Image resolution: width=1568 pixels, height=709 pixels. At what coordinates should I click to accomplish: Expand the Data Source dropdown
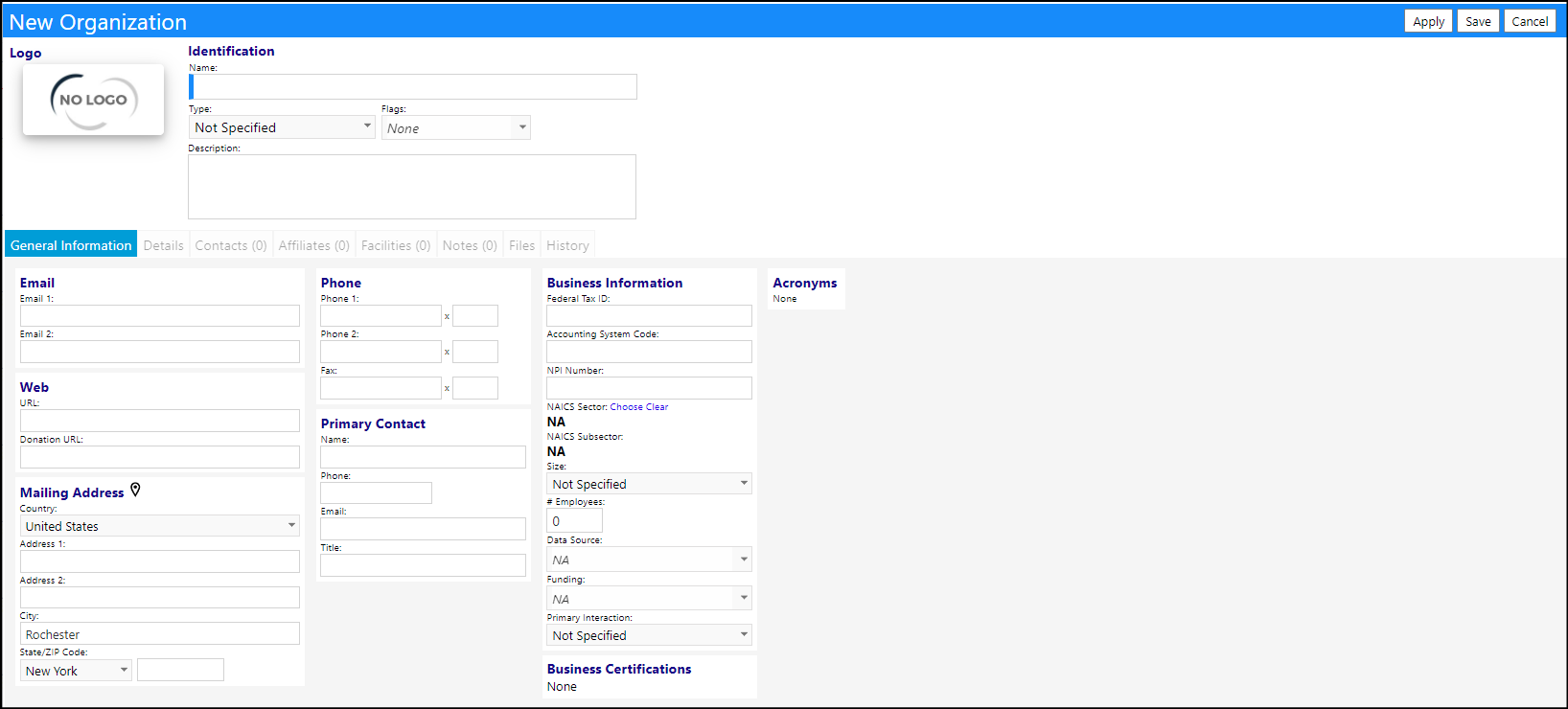click(649, 560)
